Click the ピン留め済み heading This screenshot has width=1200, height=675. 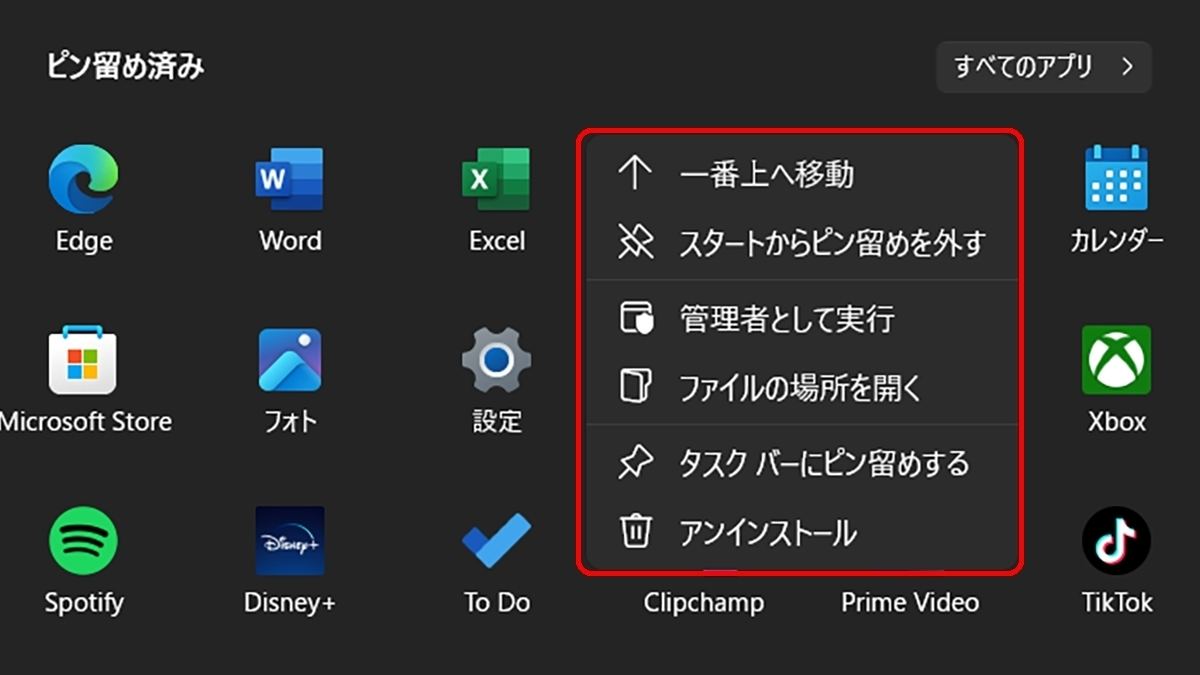click(x=125, y=67)
